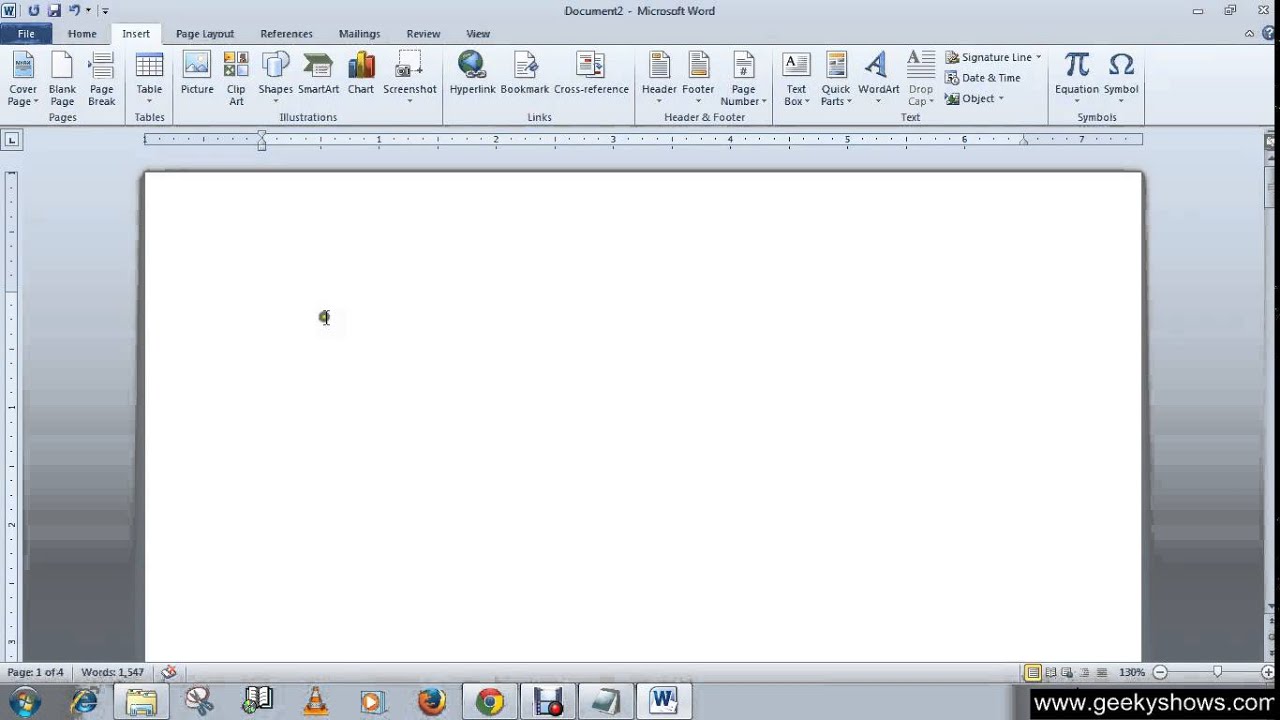1280x720 pixels.
Task: Open the Footer dropdown
Action: coord(698,79)
